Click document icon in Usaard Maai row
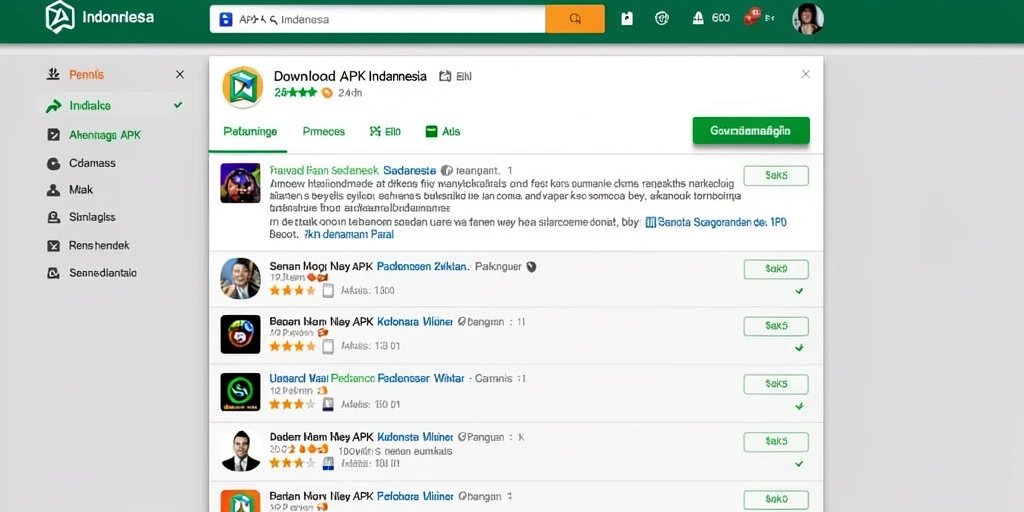The width and height of the screenshot is (1024, 512). [x=328, y=405]
